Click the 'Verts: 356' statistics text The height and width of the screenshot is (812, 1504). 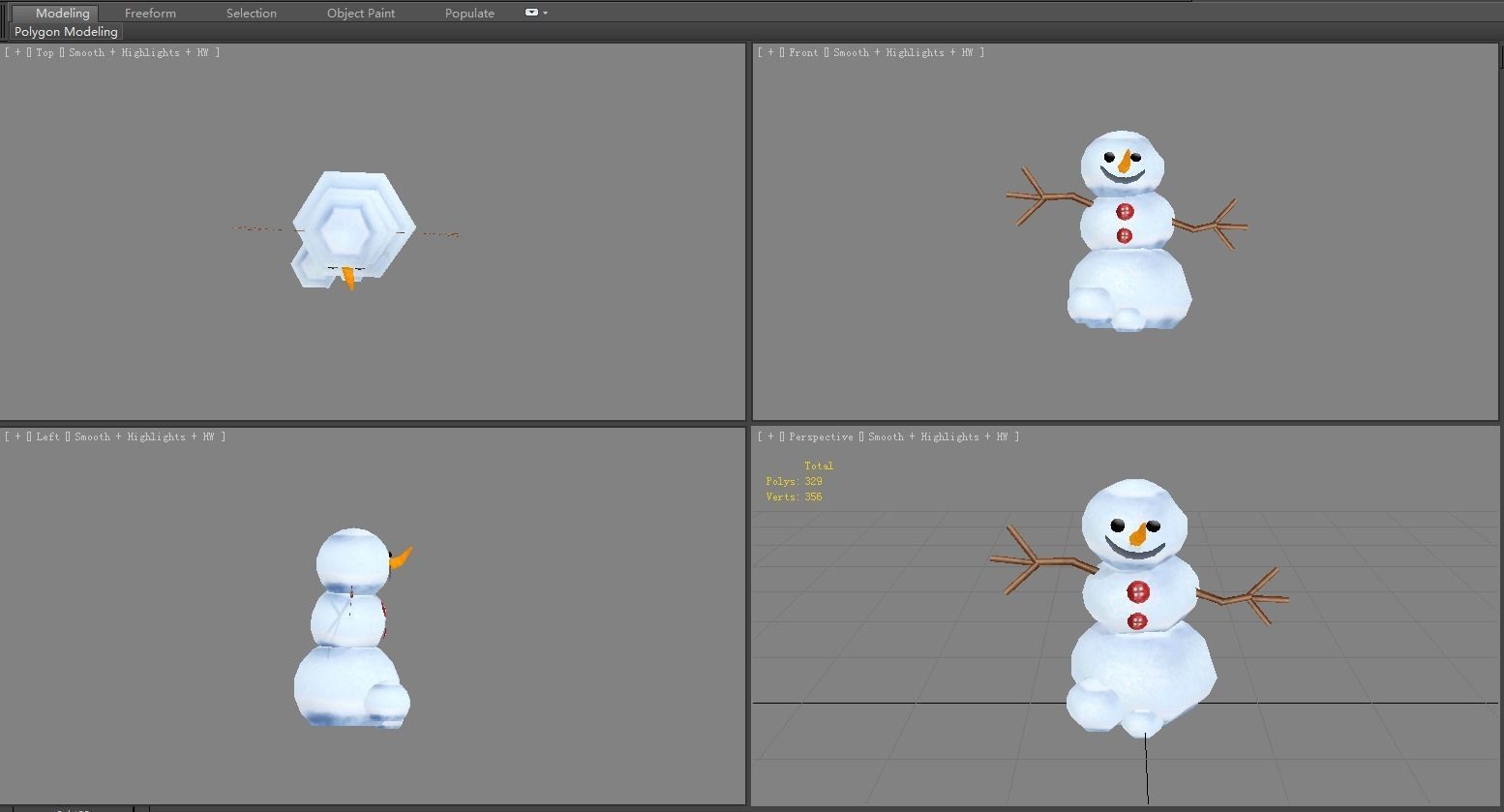point(794,496)
